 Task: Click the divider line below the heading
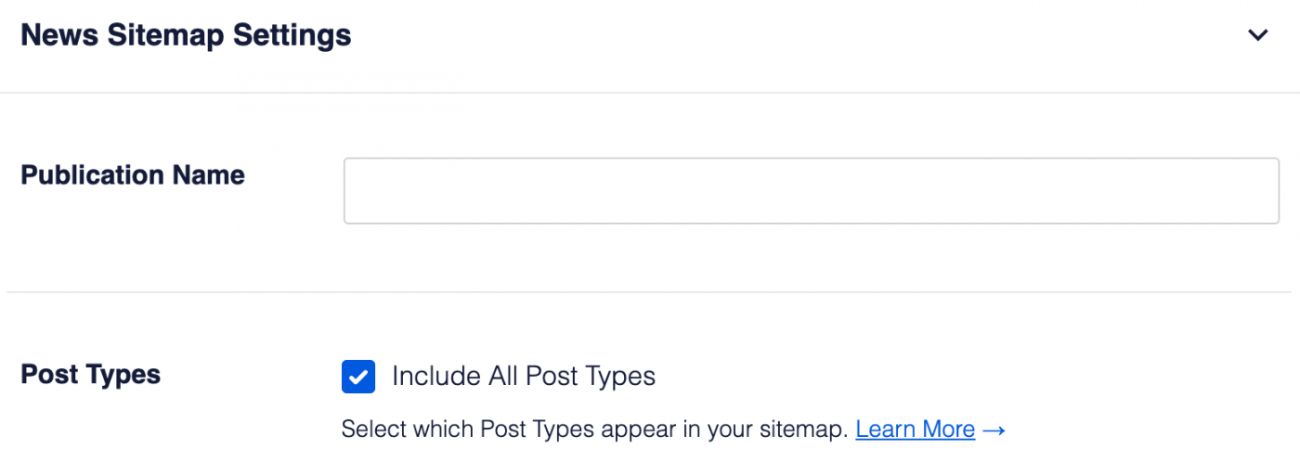[x=650, y=93]
